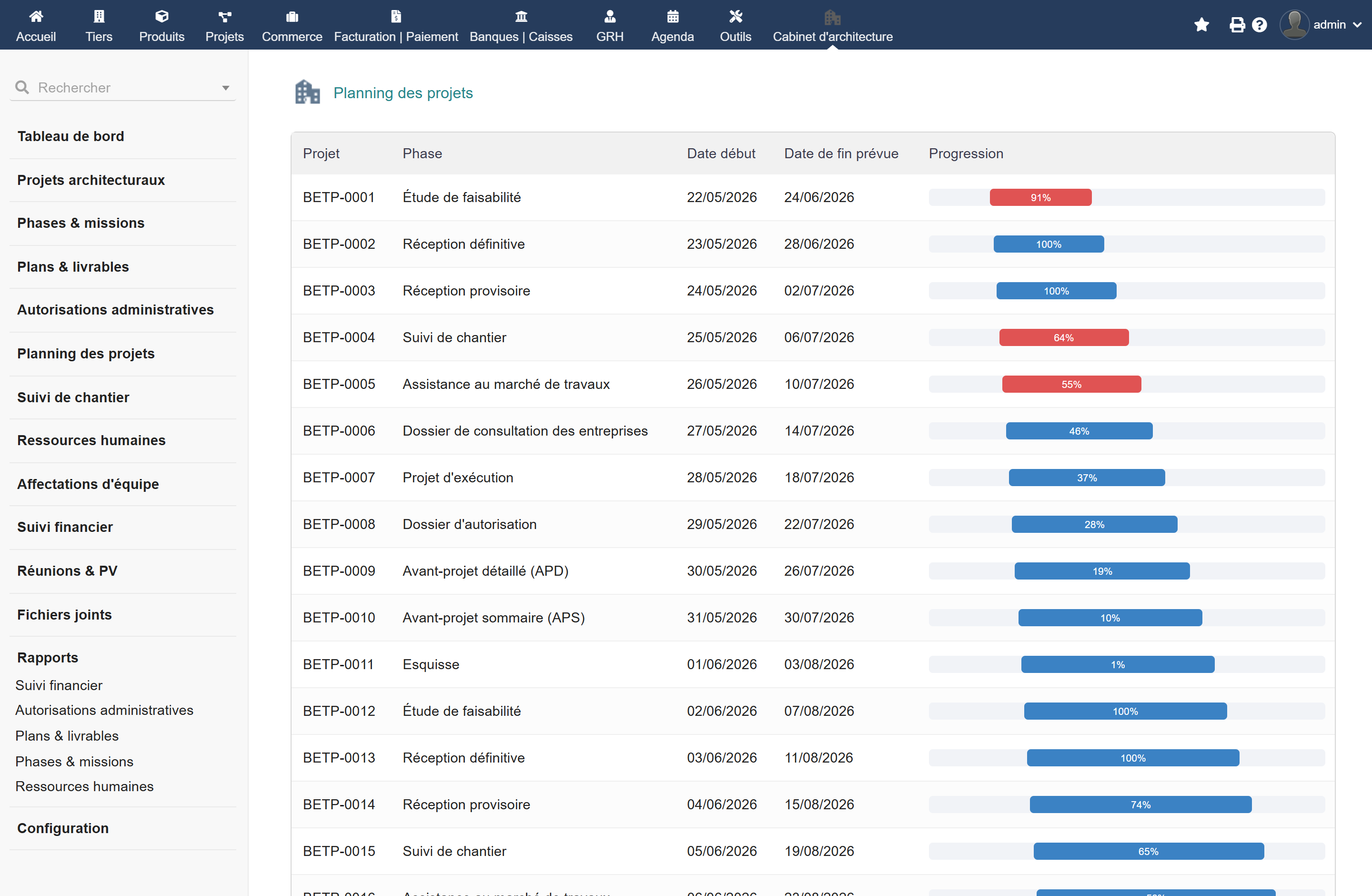Open the Banques | Caisses bank icon
Image resolution: width=1372 pixels, height=896 pixels.
click(x=521, y=16)
